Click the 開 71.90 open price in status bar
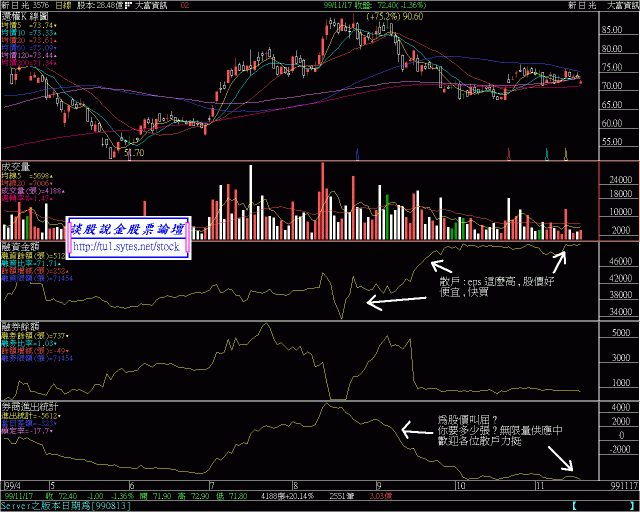640x512 pixels. point(156,496)
